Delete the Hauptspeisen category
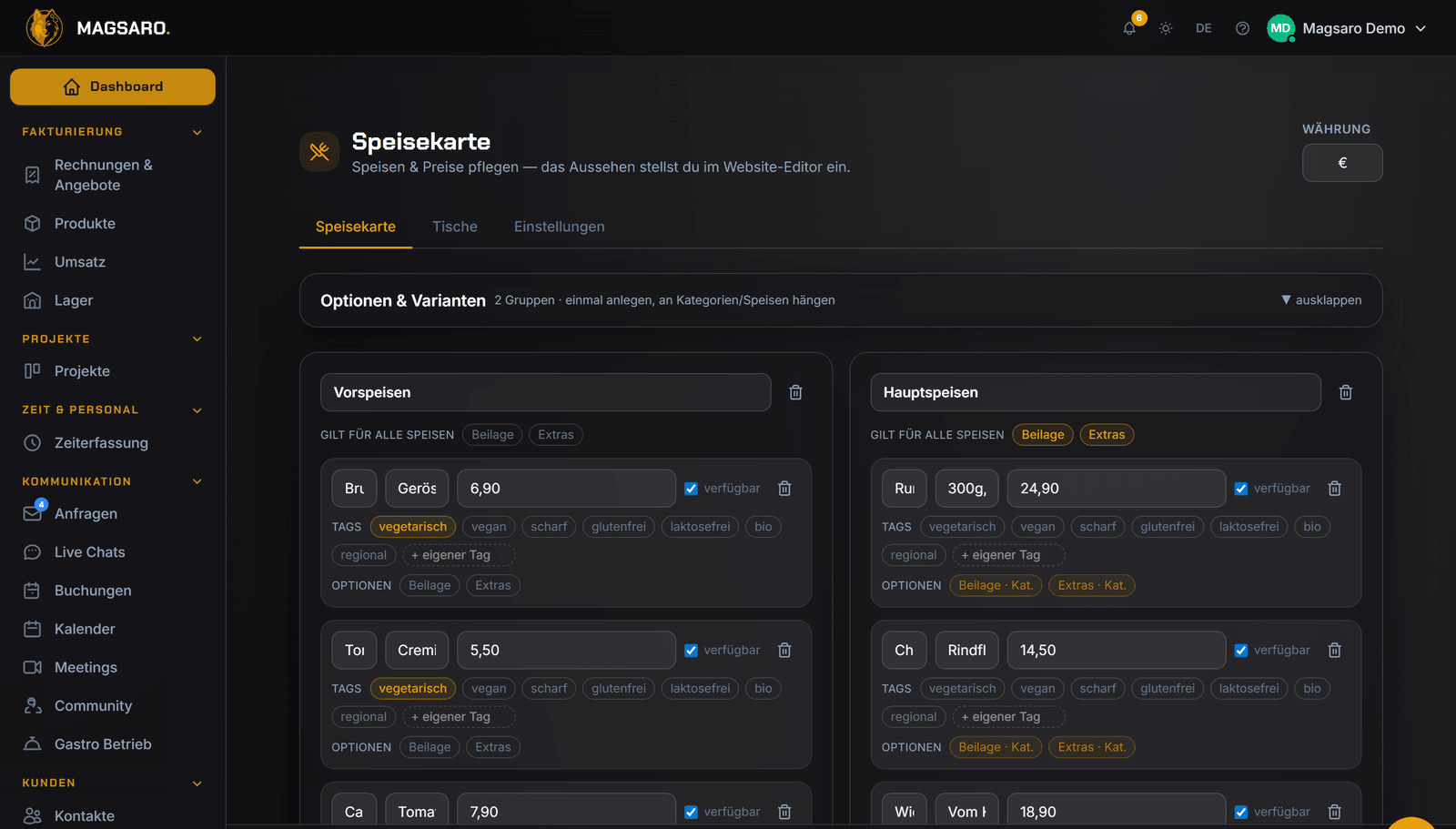Screen dimensions: 1456x829 [x=1346, y=392]
